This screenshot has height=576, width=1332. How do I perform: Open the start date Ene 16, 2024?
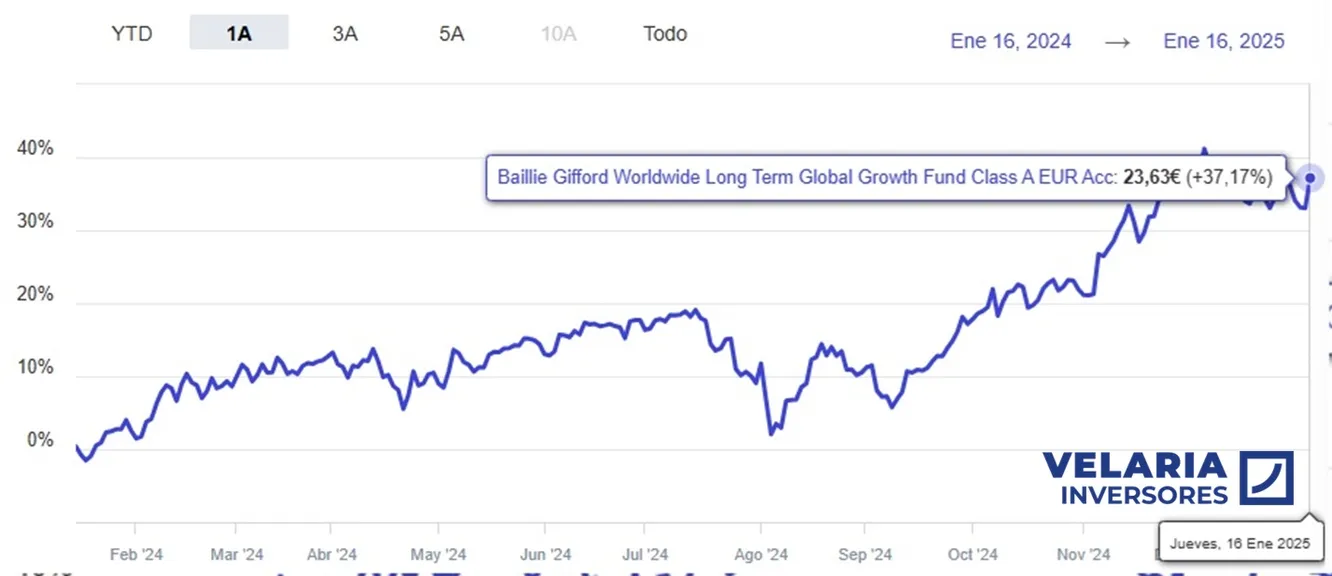point(1011,41)
